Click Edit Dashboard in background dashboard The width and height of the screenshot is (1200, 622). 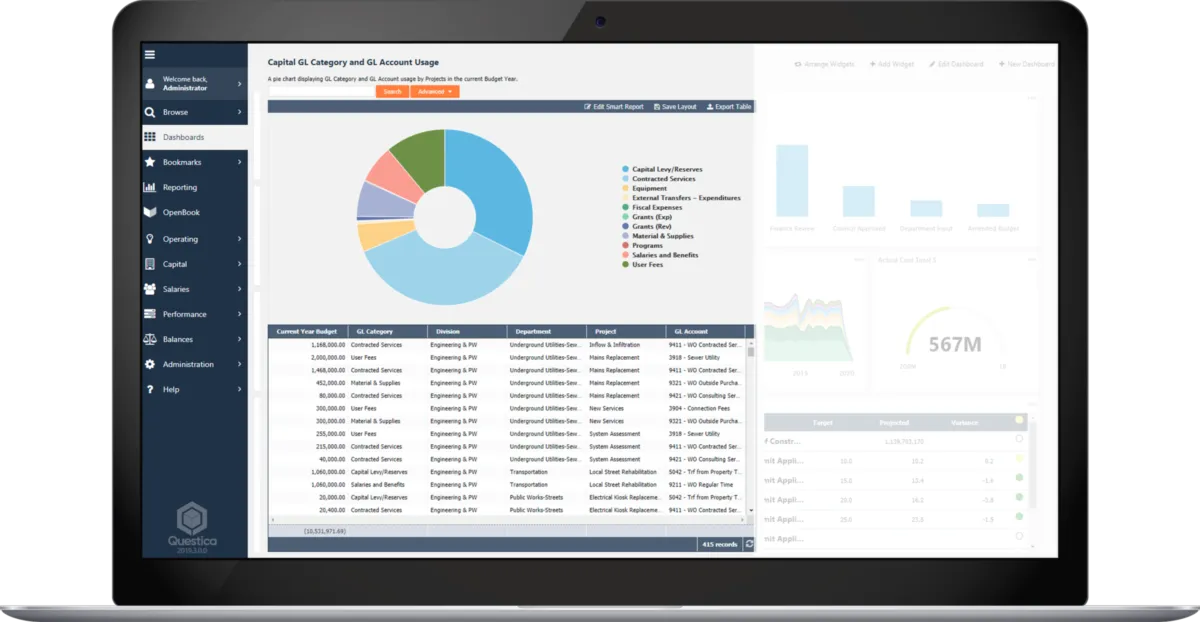coord(956,64)
